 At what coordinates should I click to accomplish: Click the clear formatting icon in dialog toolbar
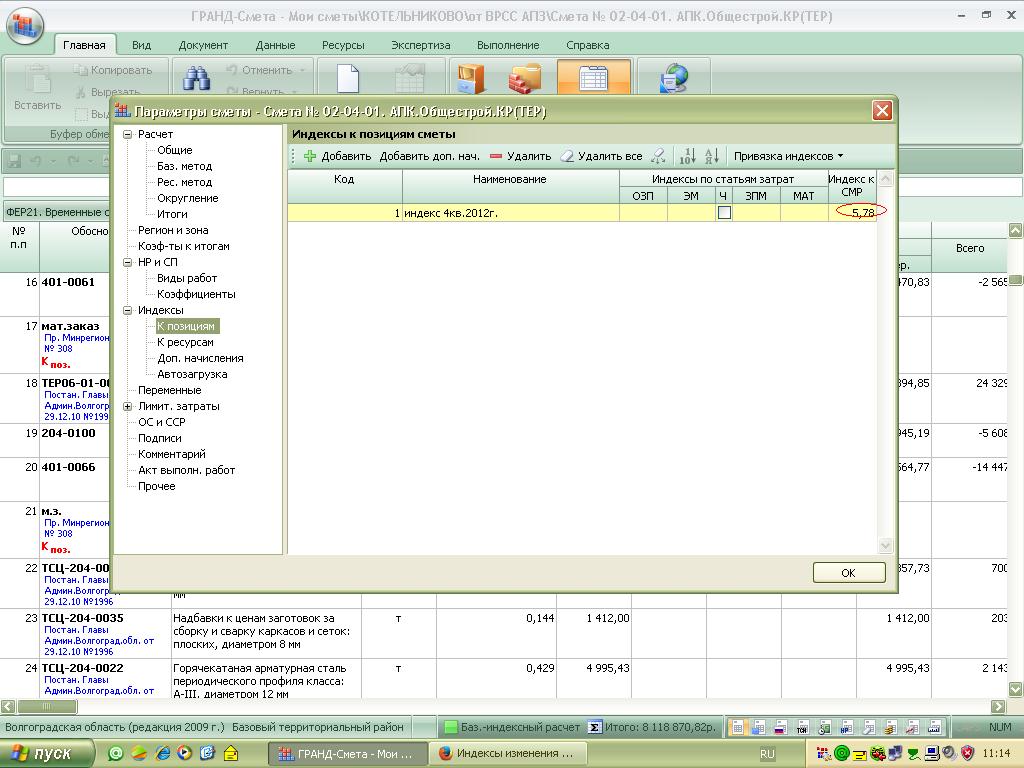658,156
